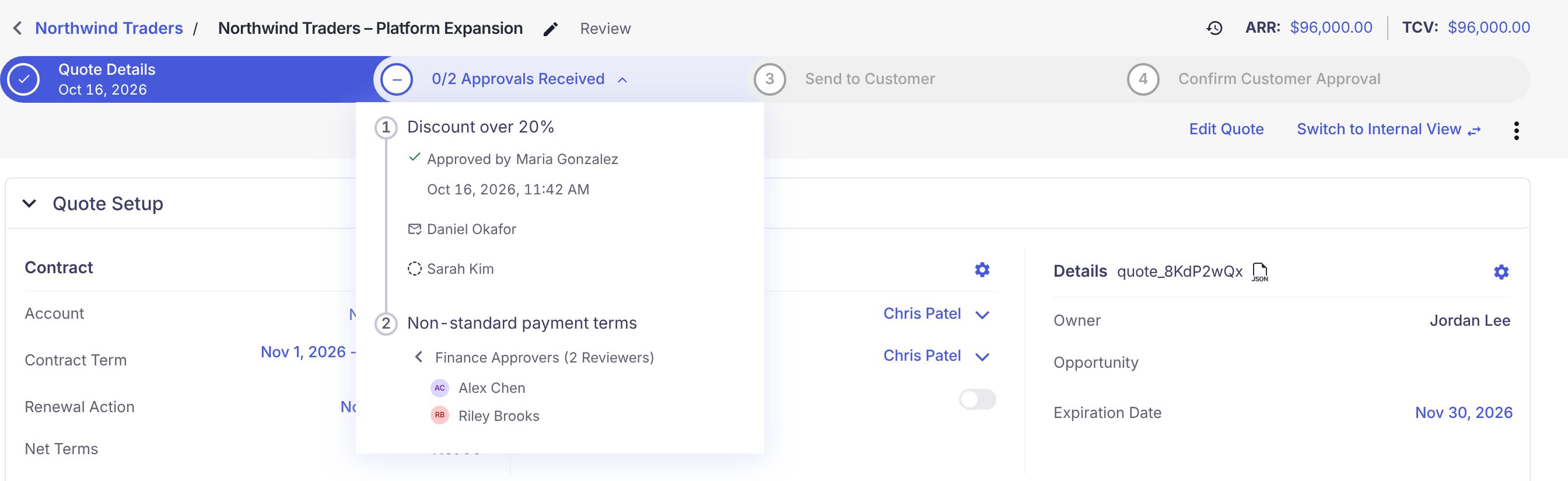The height and width of the screenshot is (481, 1568).
Task: Click the JSON file icon beside quote ID
Action: (x=1259, y=271)
